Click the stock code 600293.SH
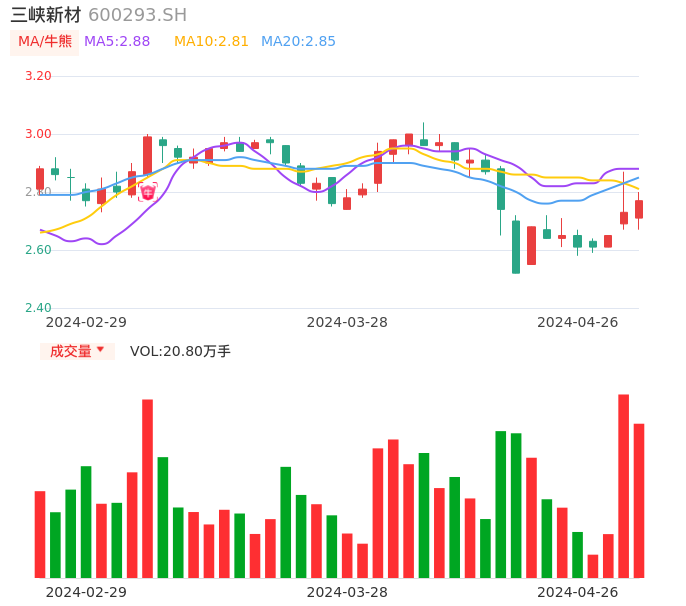The height and width of the screenshot is (606, 686). [137, 15]
